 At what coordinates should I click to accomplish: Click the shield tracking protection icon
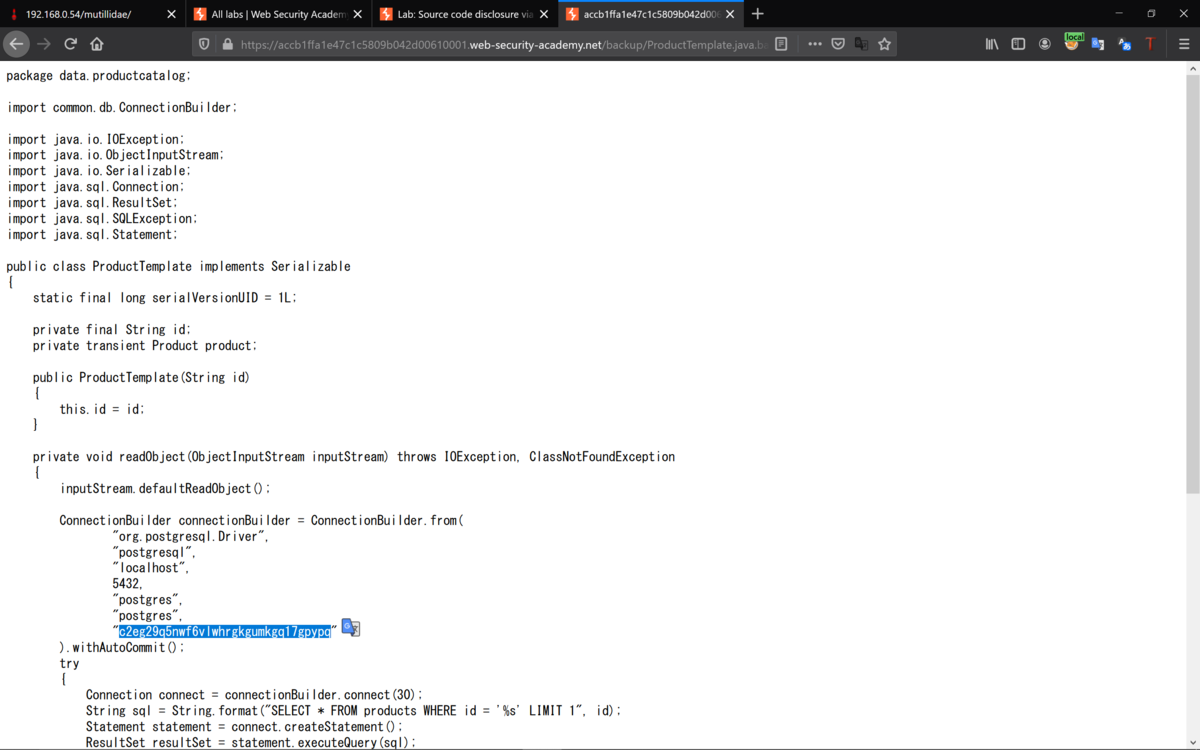pyautogui.click(x=204, y=44)
